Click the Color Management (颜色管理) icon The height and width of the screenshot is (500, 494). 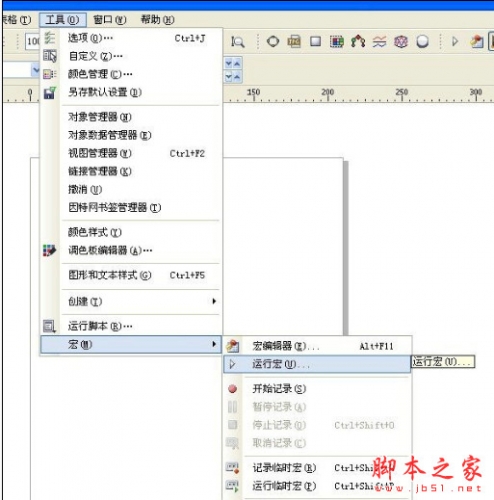[50, 74]
